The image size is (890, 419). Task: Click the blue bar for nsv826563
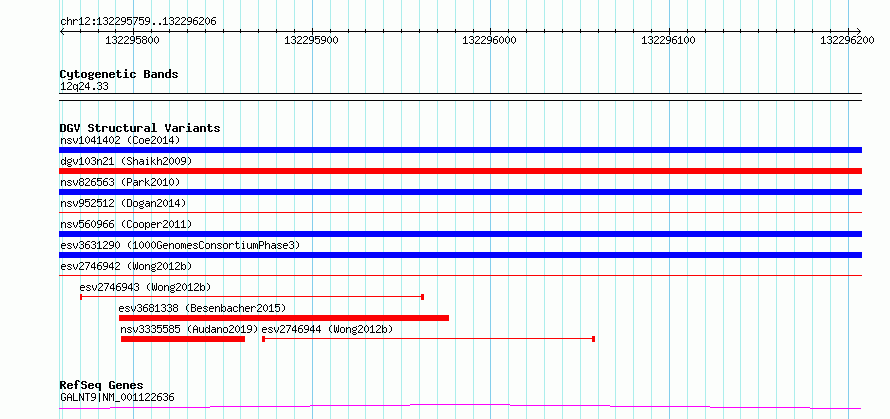coord(460,192)
